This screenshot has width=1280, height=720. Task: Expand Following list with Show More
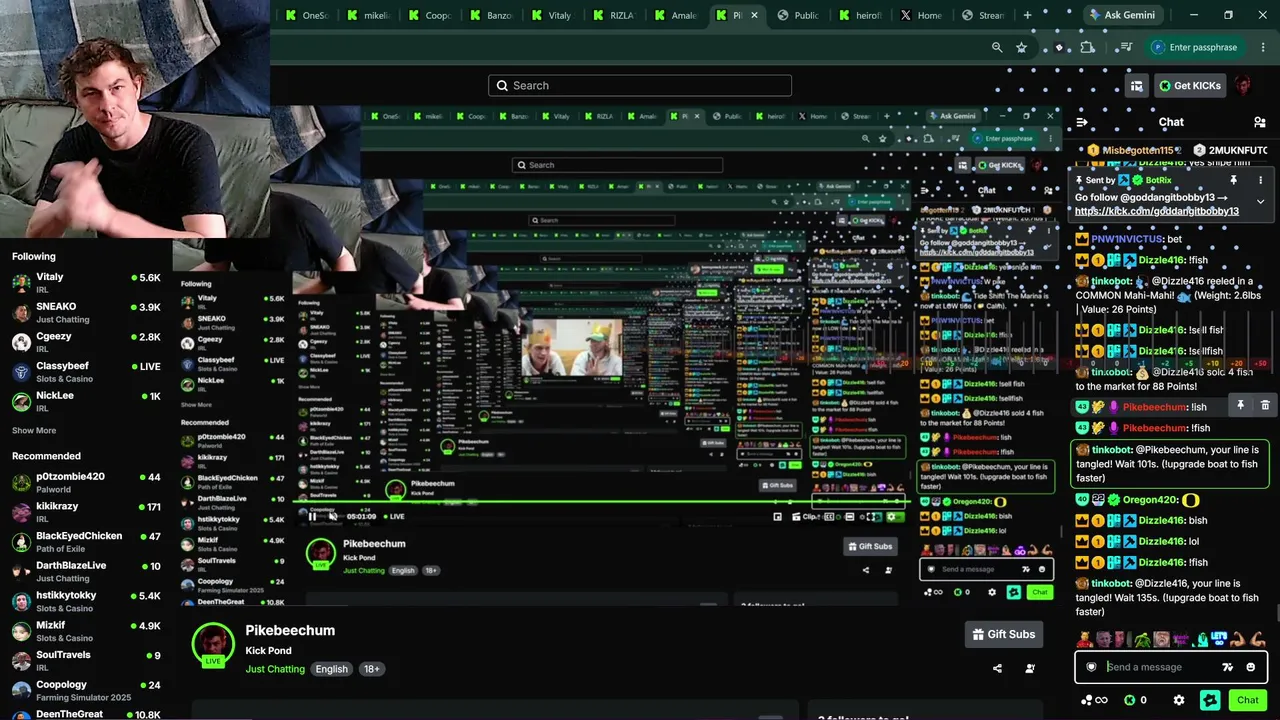[34, 431]
